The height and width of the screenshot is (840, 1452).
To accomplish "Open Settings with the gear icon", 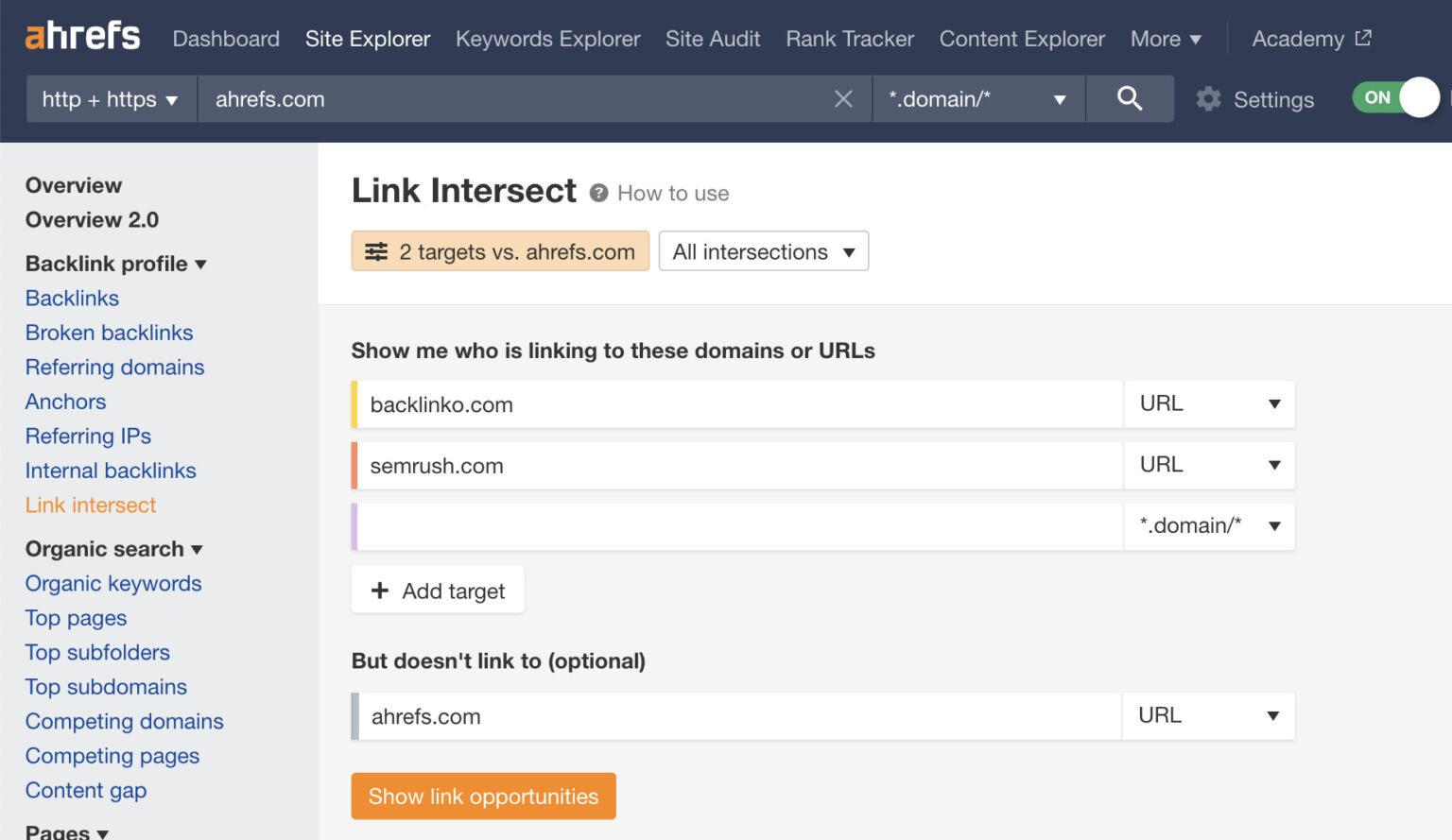I will [1208, 98].
